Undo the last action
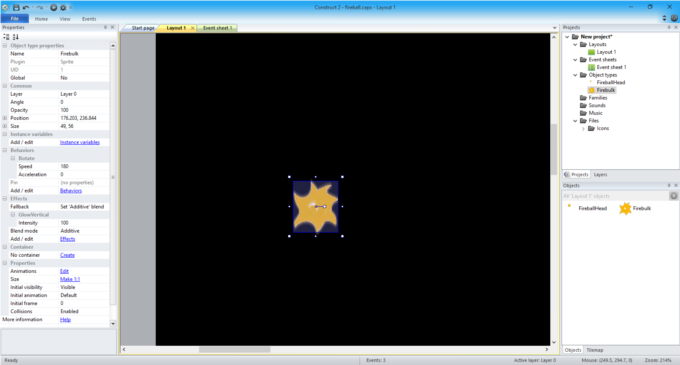Image resolution: width=680 pixels, height=365 pixels. tap(26, 7)
